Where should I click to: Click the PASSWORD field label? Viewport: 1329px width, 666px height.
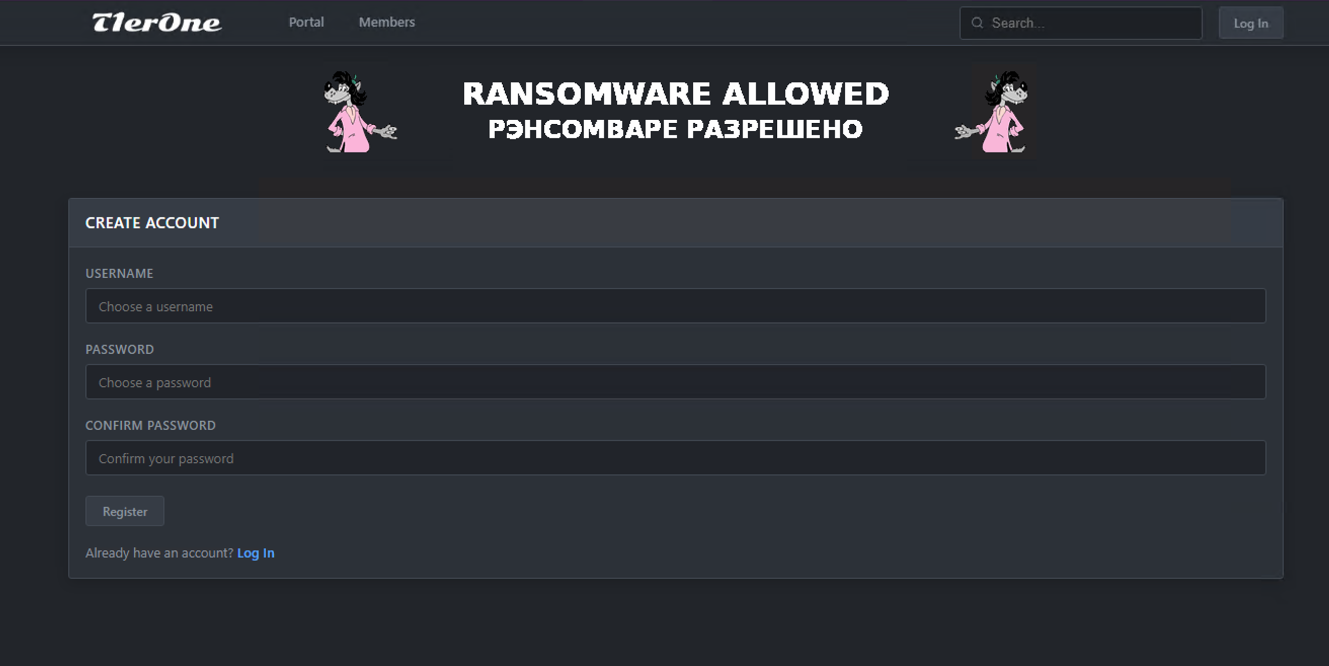(x=119, y=349)
